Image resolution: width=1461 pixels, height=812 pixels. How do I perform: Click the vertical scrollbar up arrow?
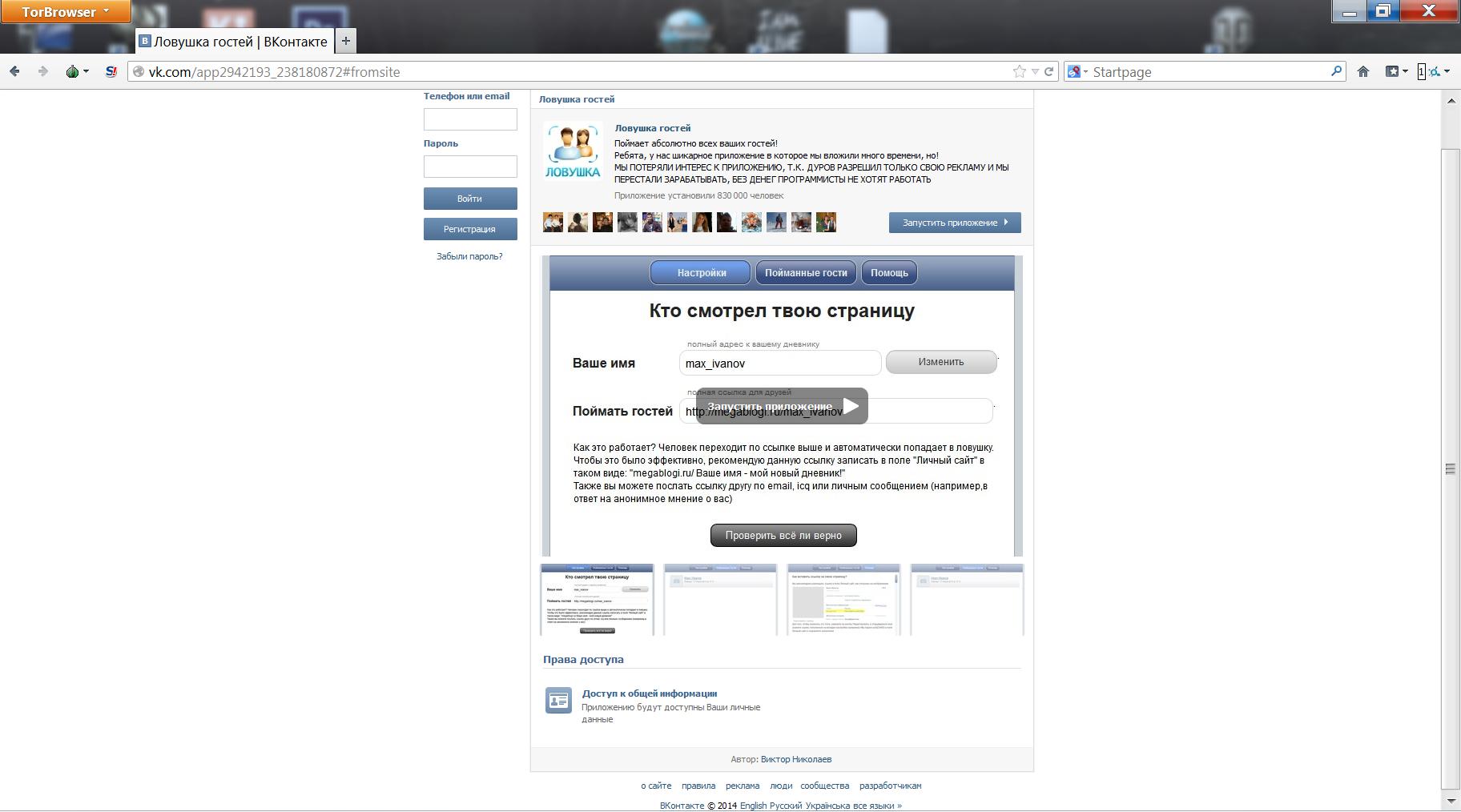pos(1451,101)
